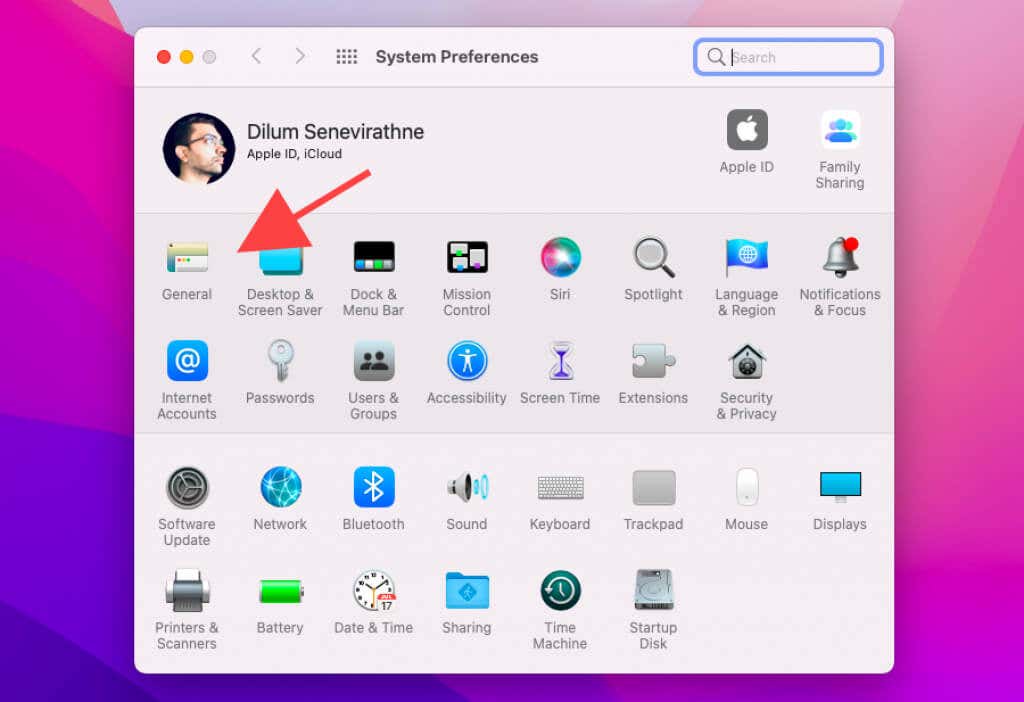1024x702 pixels.
Task: Click the user profile picture
Action: tap(199, 149)
